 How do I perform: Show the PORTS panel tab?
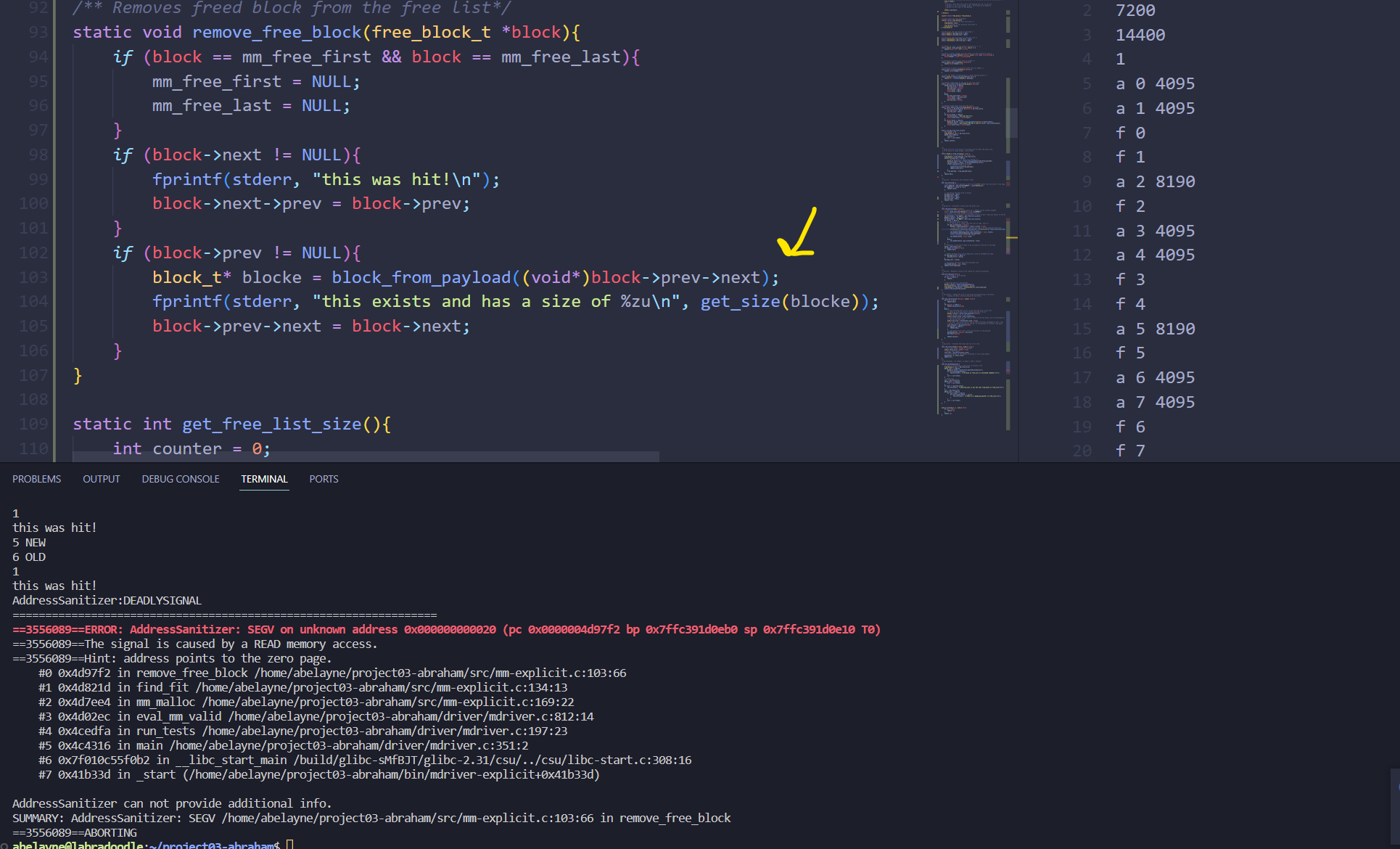[324, 479]
